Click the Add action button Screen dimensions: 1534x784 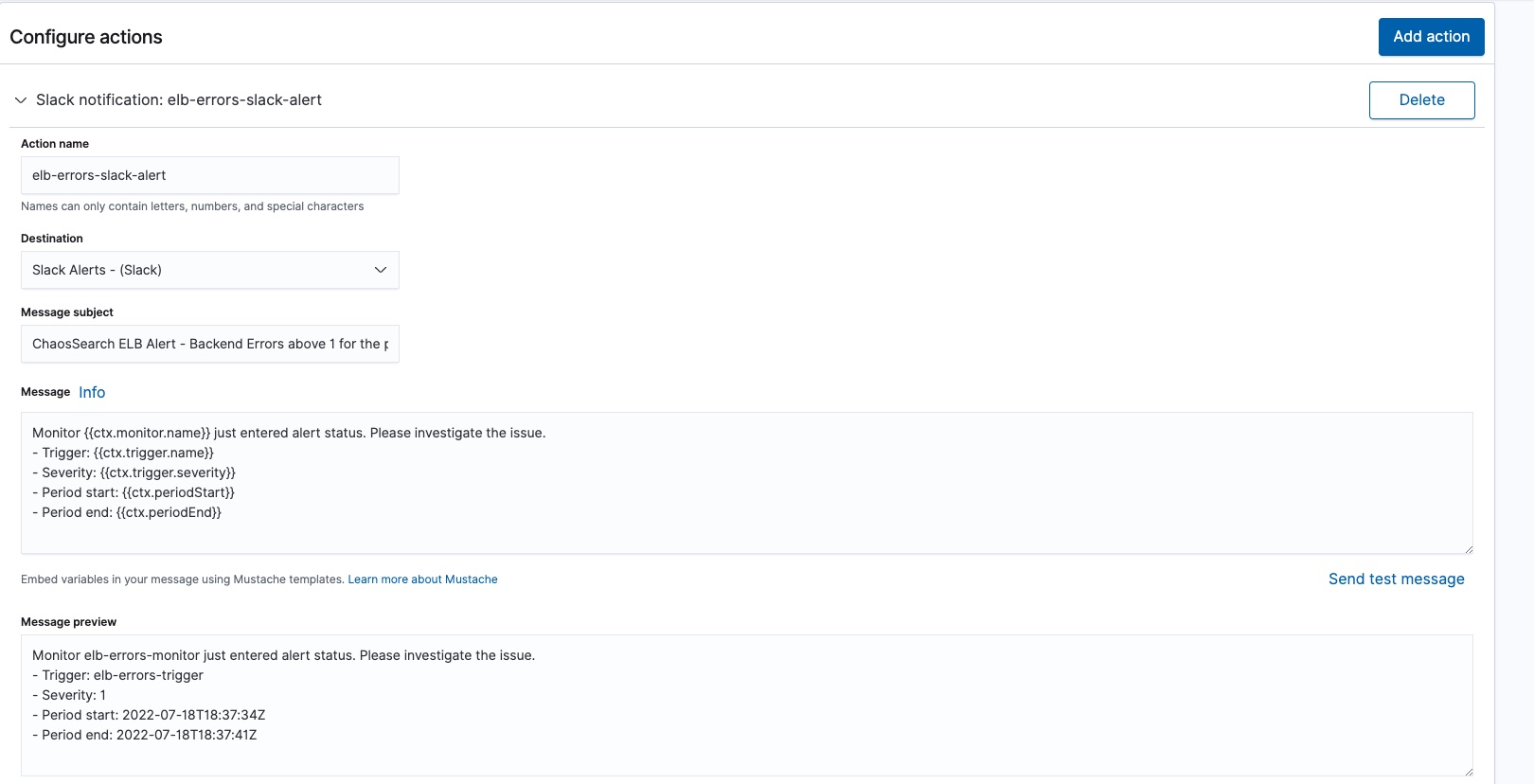(x=1431, y=37)
